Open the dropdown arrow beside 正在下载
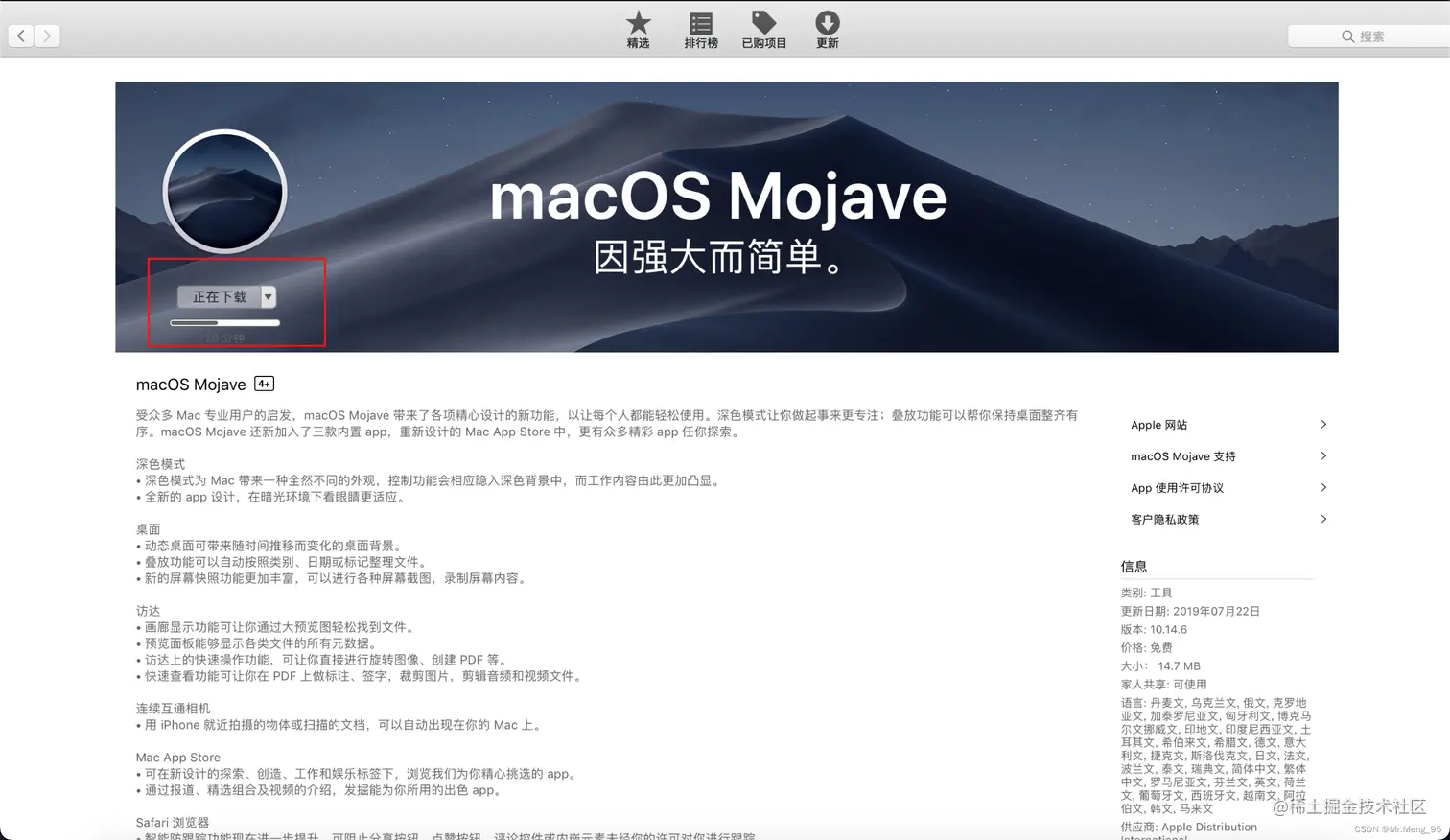This screenshot has height=840, width=1450. point(269,296)
